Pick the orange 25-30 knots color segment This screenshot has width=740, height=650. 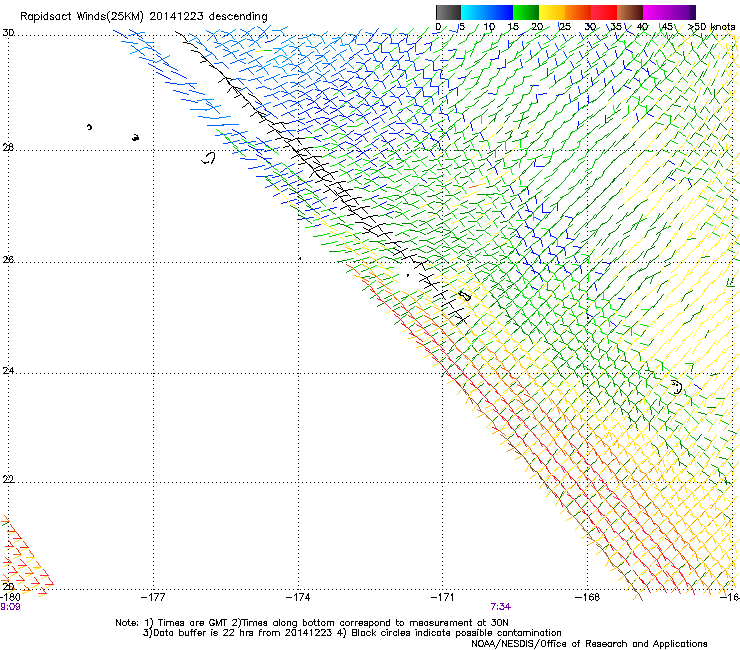[x=578, y=12]
